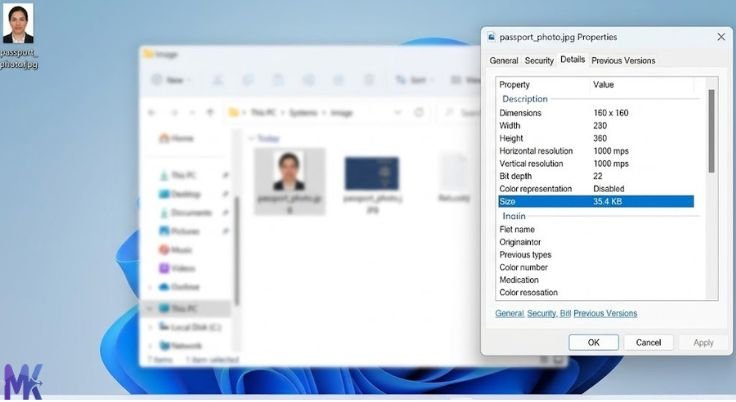Click the Copy icon in Explorer toolbar
Image resolution: width=736 pixels, height=402 pixels.
pos(248,80)
